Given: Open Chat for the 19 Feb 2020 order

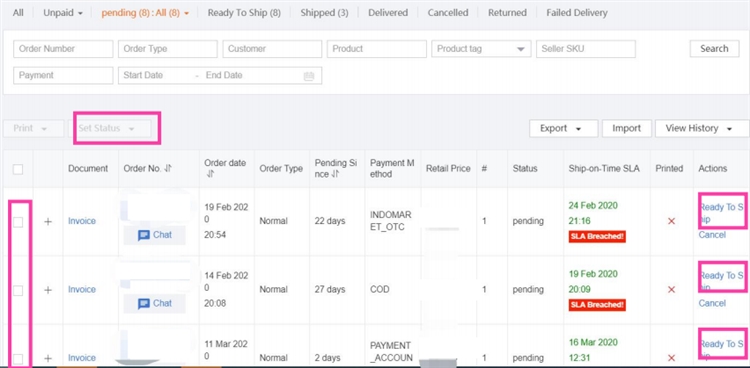Looking at the screenshot, I should 154,235.
